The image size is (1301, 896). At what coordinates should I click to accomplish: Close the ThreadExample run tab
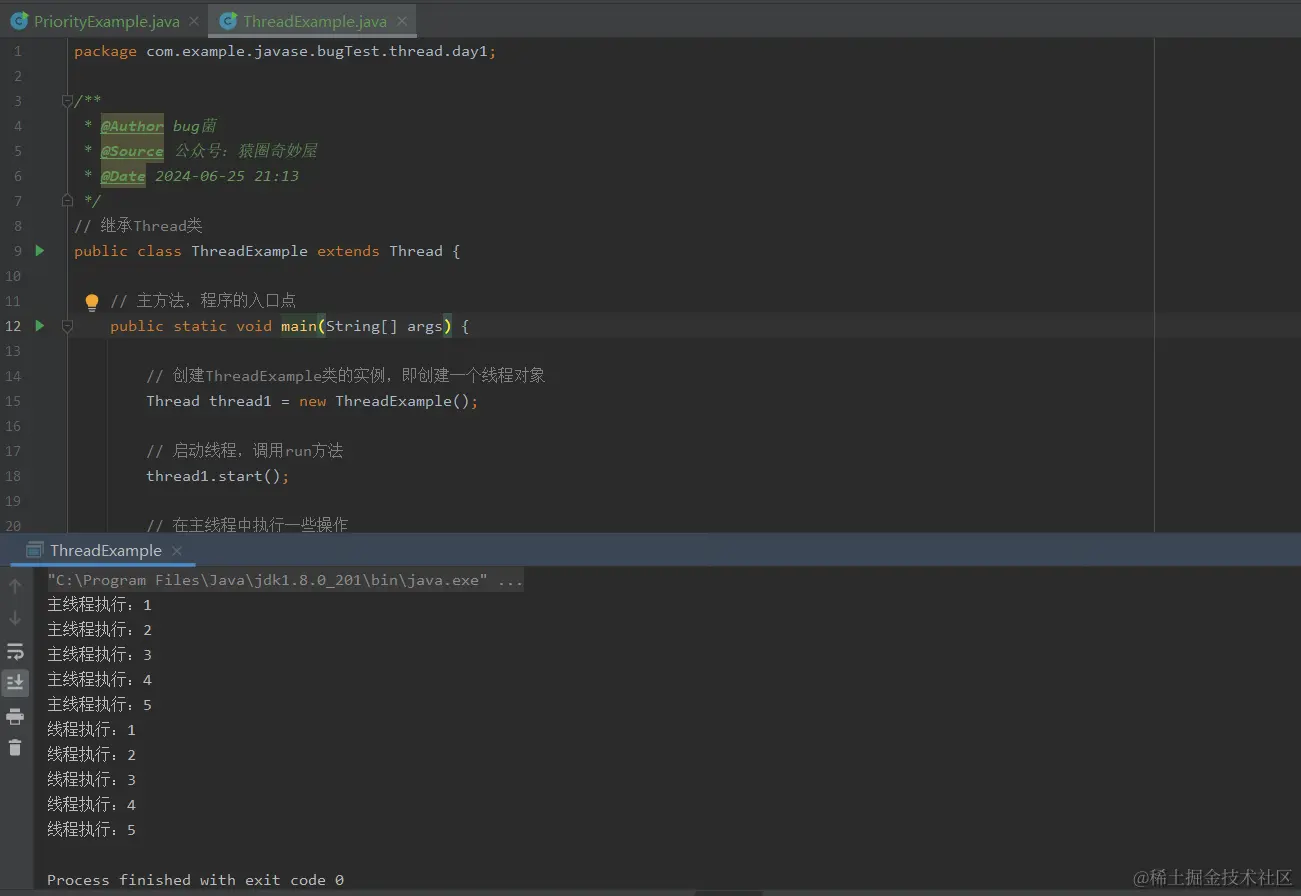pyautogui.click(x=177, y=551)
